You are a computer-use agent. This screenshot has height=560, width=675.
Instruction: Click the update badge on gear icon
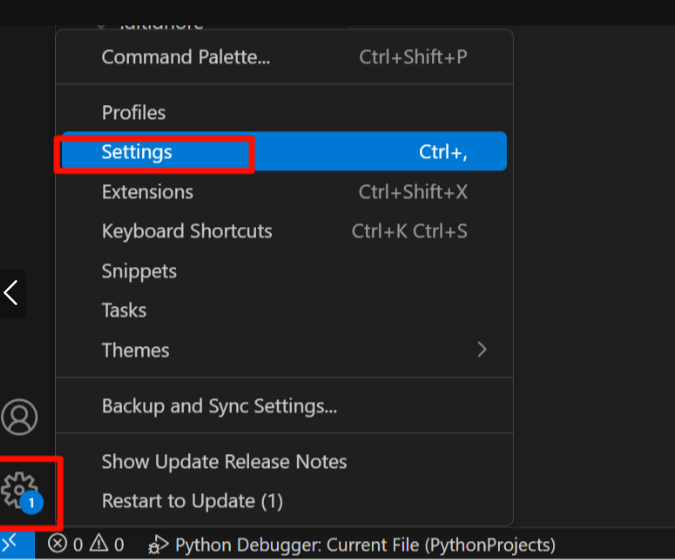(x=31, y=502)
